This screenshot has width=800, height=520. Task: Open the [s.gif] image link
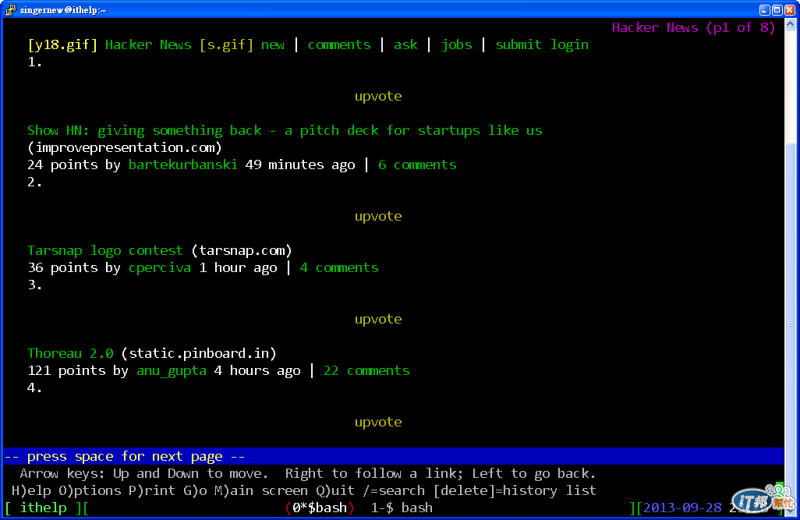(226, 45)
